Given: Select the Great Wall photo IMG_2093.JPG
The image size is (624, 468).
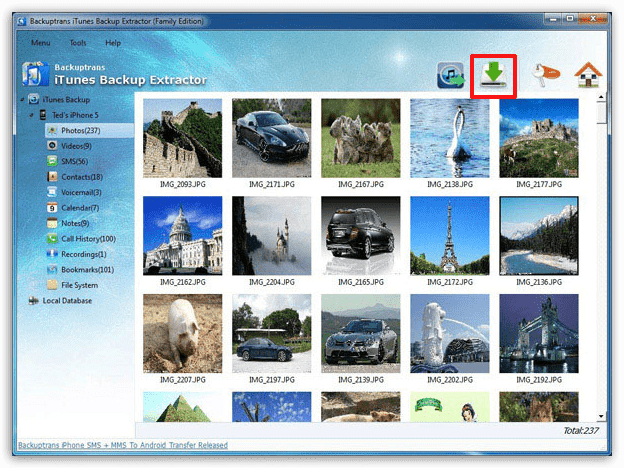Looking at the screenshot, I should click(183, 138).
